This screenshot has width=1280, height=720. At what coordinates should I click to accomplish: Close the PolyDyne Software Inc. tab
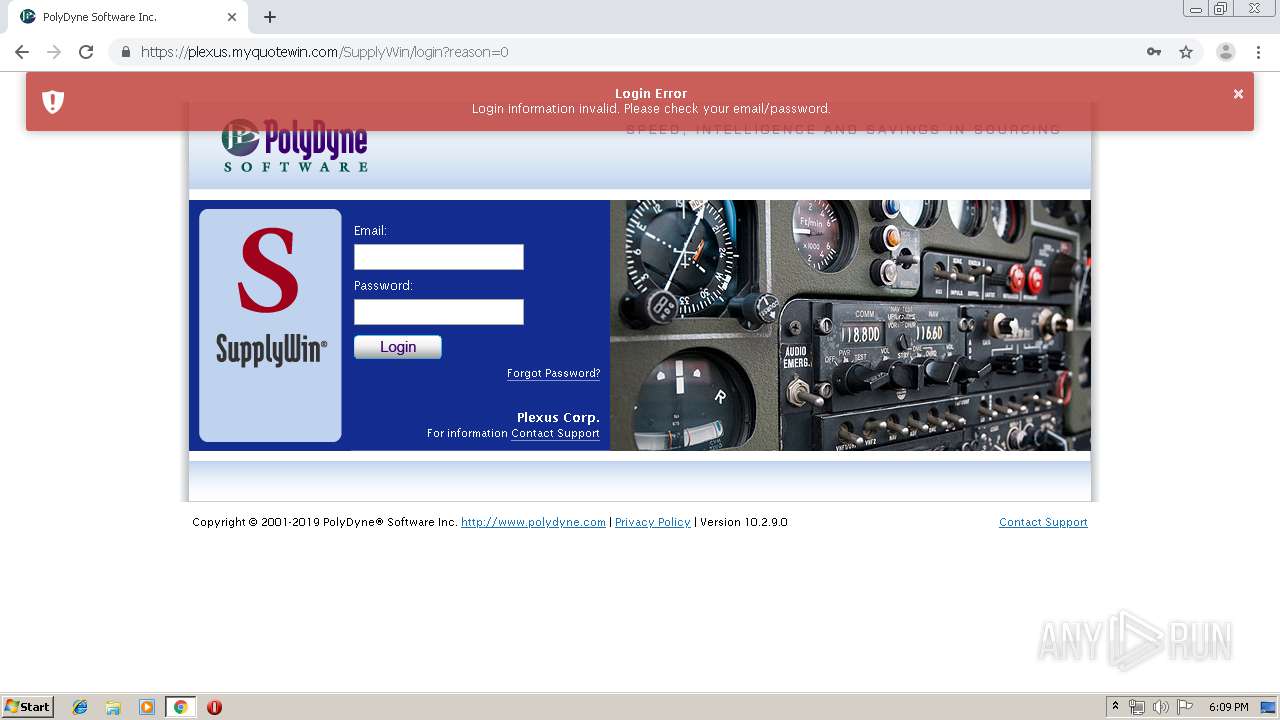232,17
